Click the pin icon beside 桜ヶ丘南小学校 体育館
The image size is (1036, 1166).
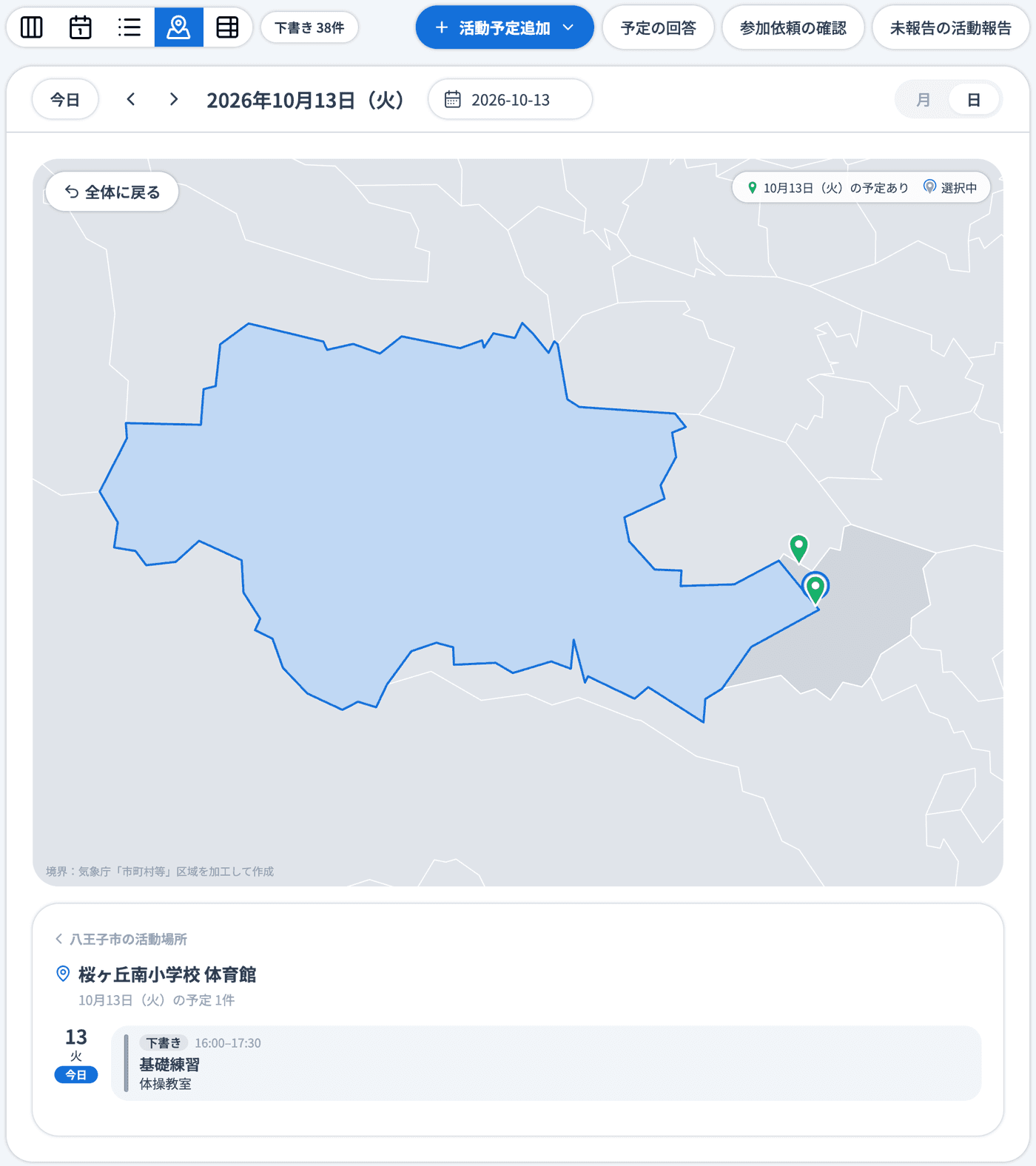[64, 974]
